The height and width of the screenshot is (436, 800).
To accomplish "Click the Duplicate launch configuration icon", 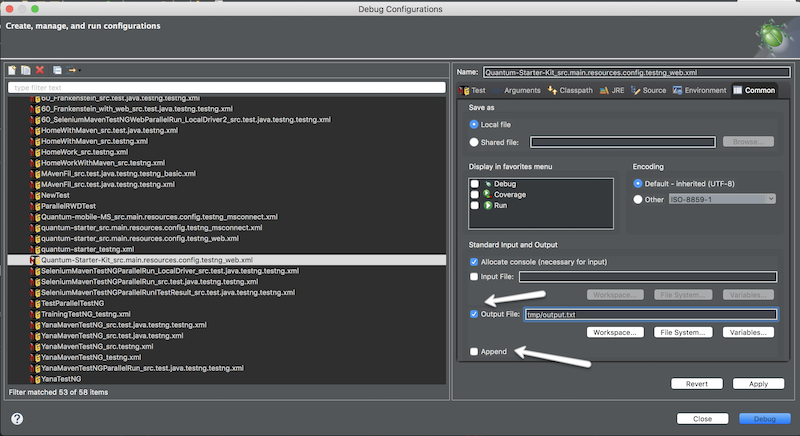I will pos(26,70).
